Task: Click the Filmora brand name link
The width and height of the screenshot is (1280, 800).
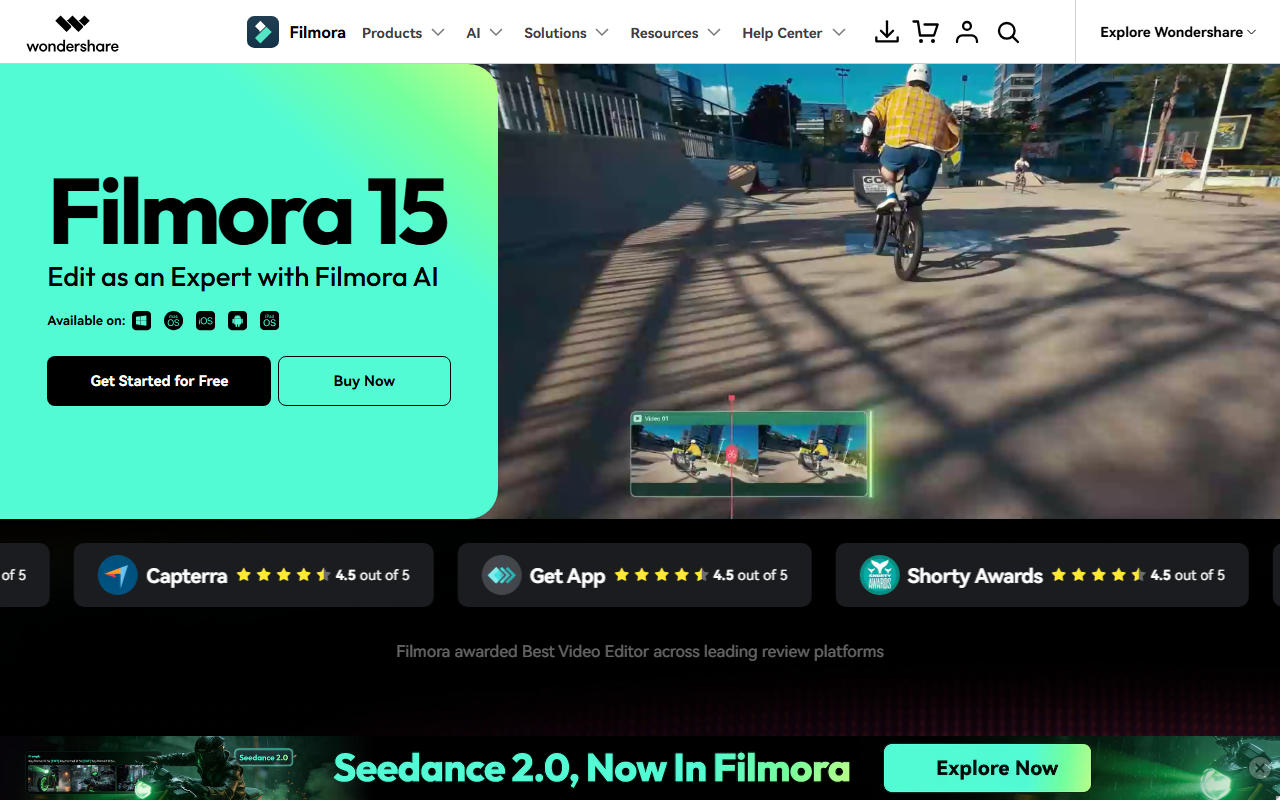Action: (317, 32)
